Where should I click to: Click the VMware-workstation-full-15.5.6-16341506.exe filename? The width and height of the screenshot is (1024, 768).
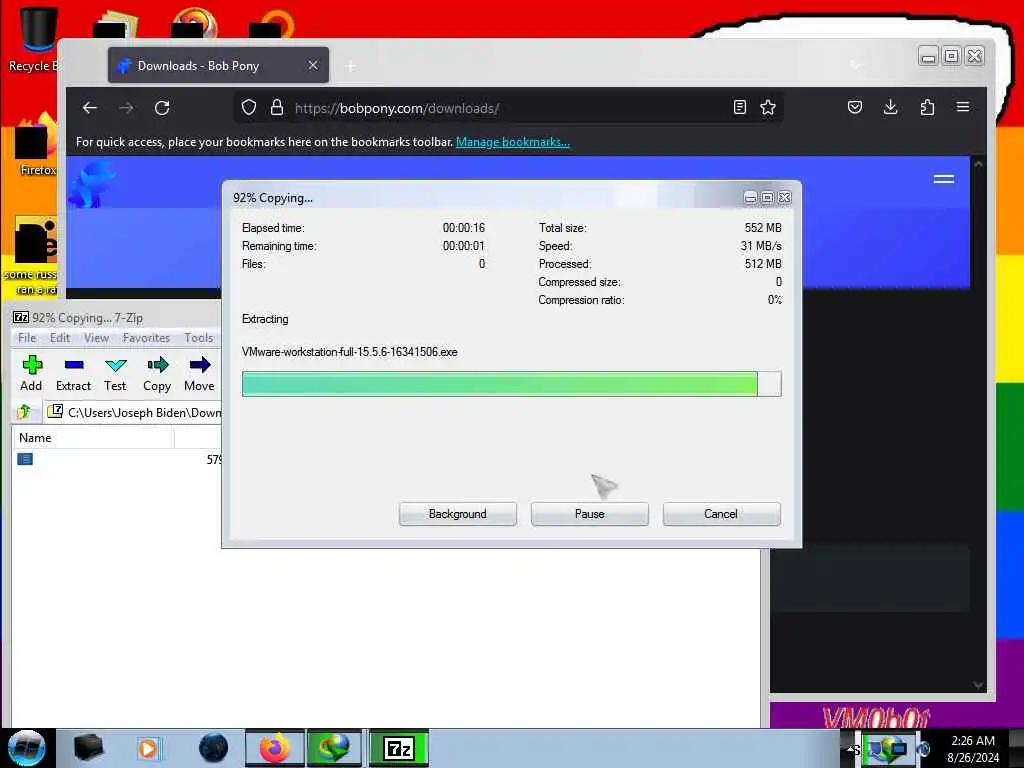349,352
